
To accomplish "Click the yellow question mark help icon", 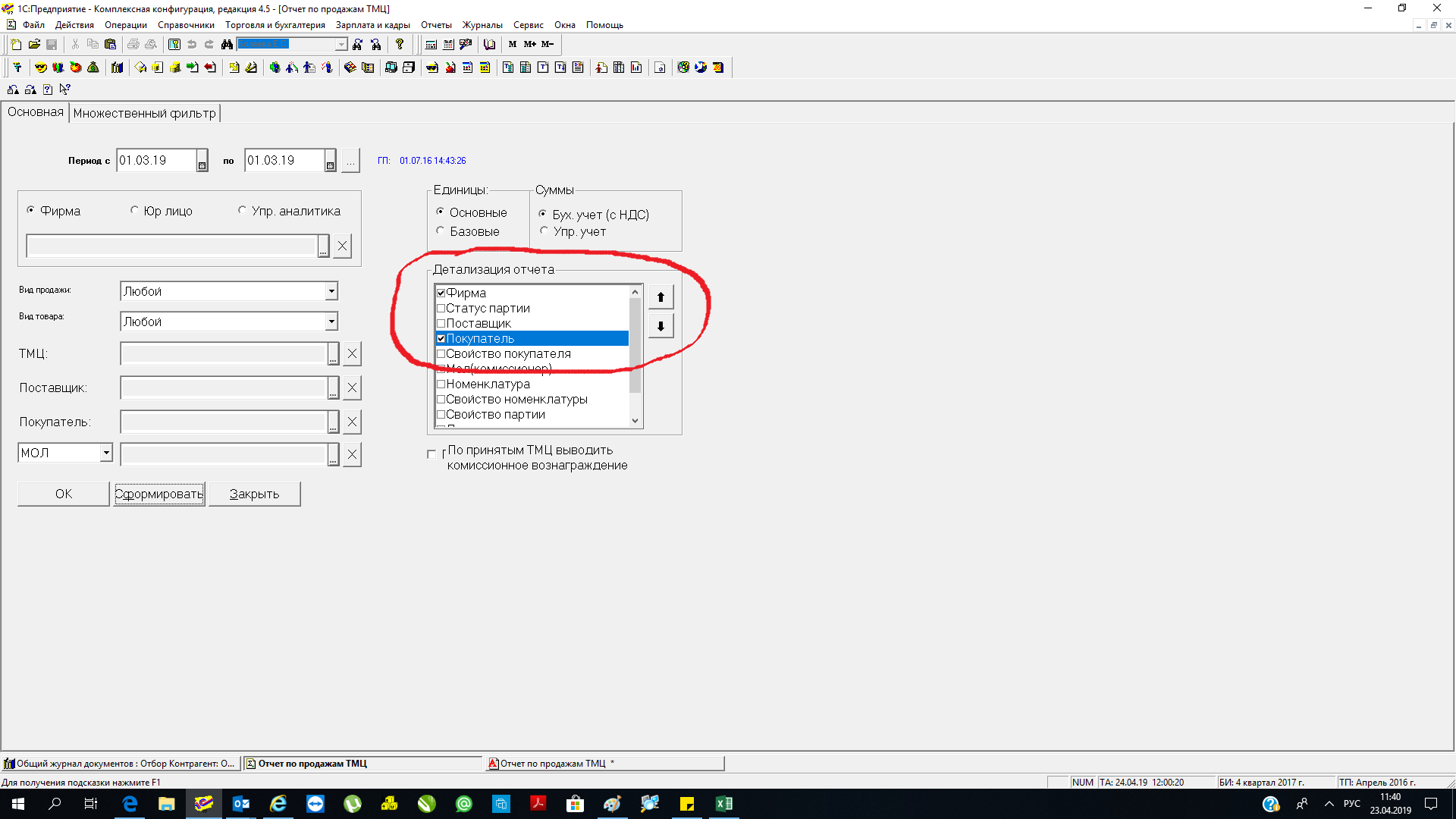I will pyautogui.click(x=400, y=45).
